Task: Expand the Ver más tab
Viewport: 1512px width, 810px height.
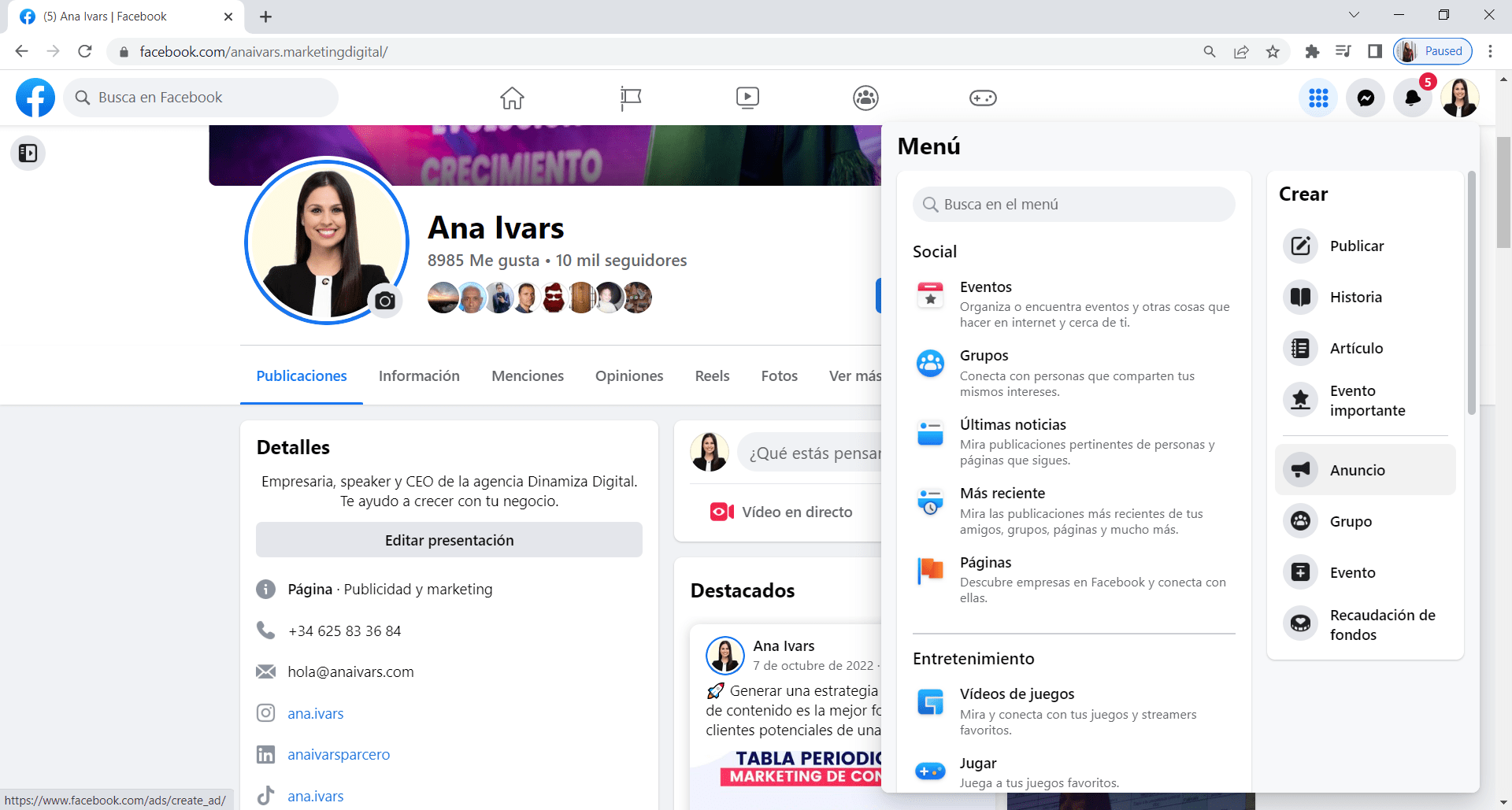Action: 854,375
